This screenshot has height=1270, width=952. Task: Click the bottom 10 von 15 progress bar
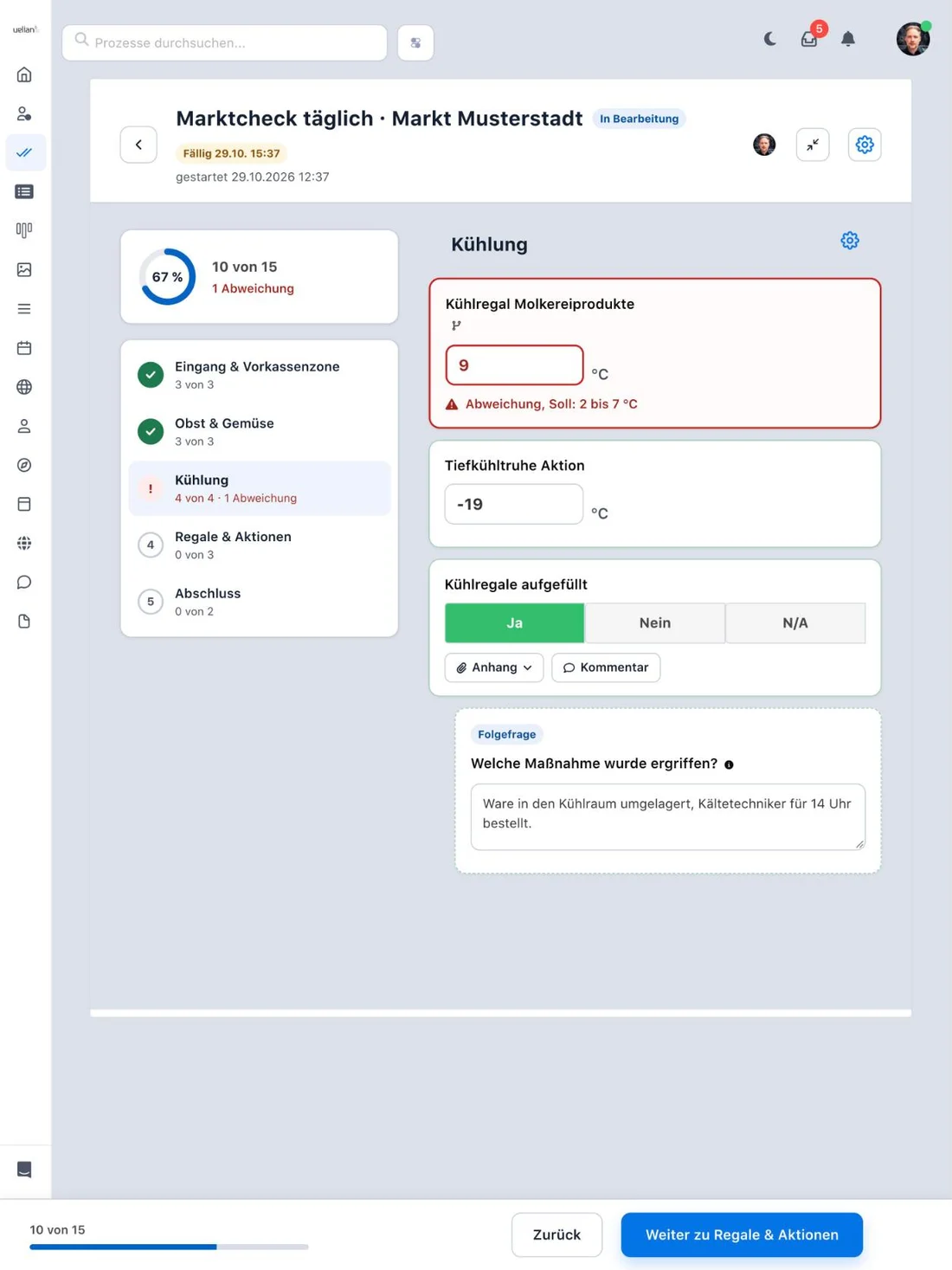169,1247
